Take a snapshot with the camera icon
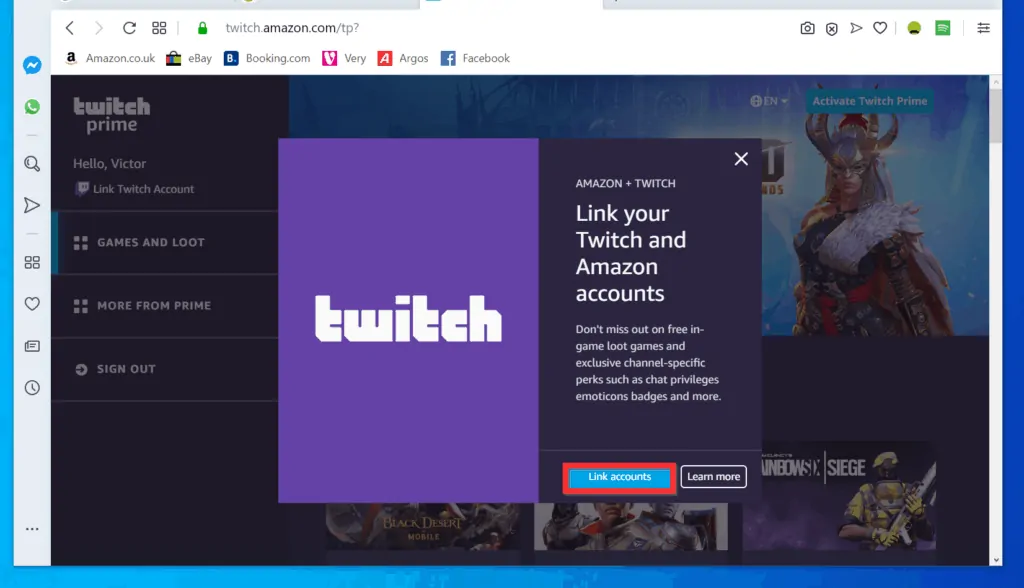 807,29
